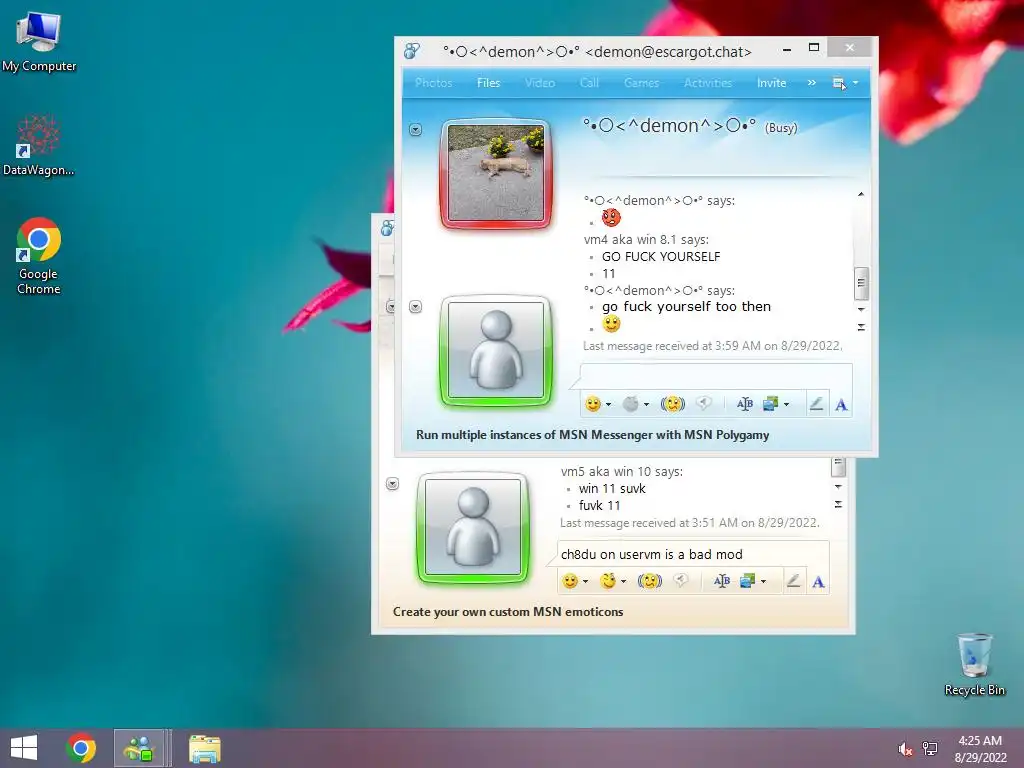Switch to text typing mode in the demon chat
The width and height of the screenshot is (1024, 768).
(x=841, y=405)
